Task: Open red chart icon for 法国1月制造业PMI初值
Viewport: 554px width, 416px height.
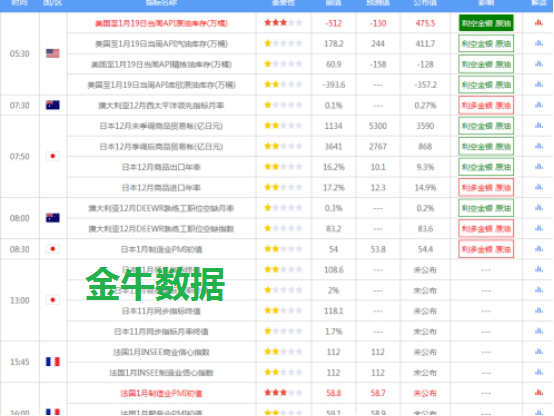Action: pos(539,392)
